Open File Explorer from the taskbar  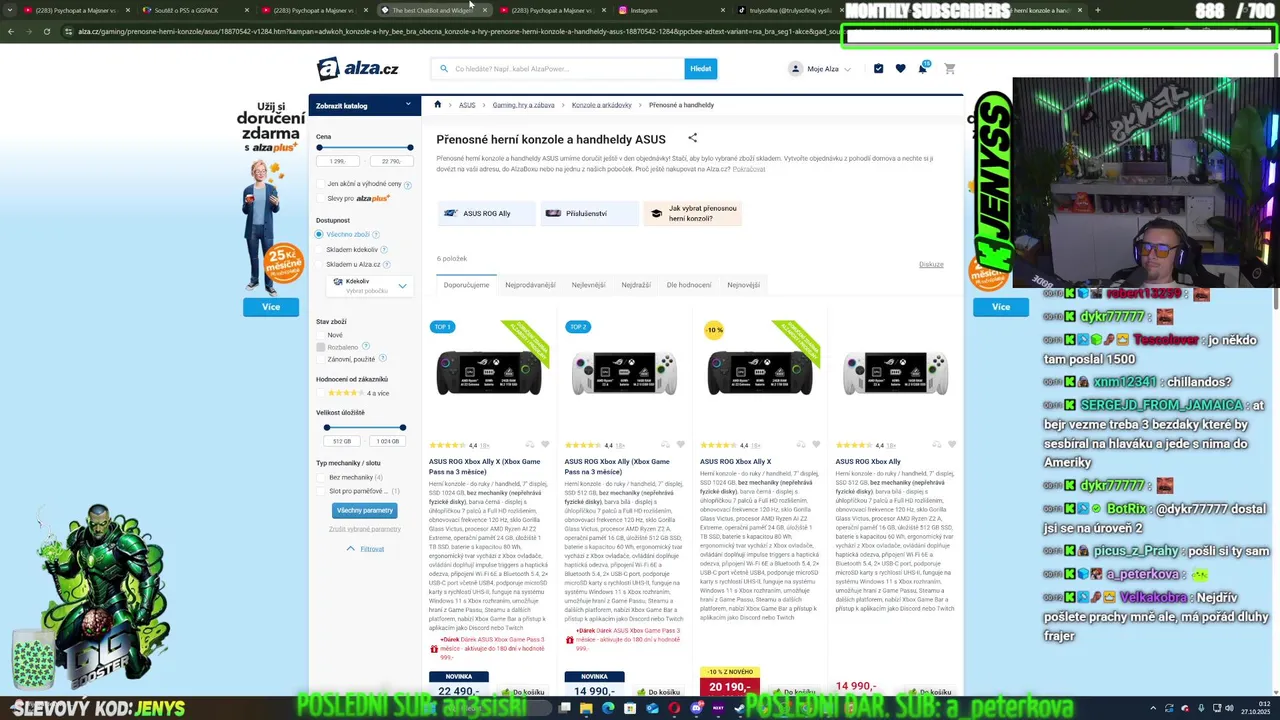(587, 708)
